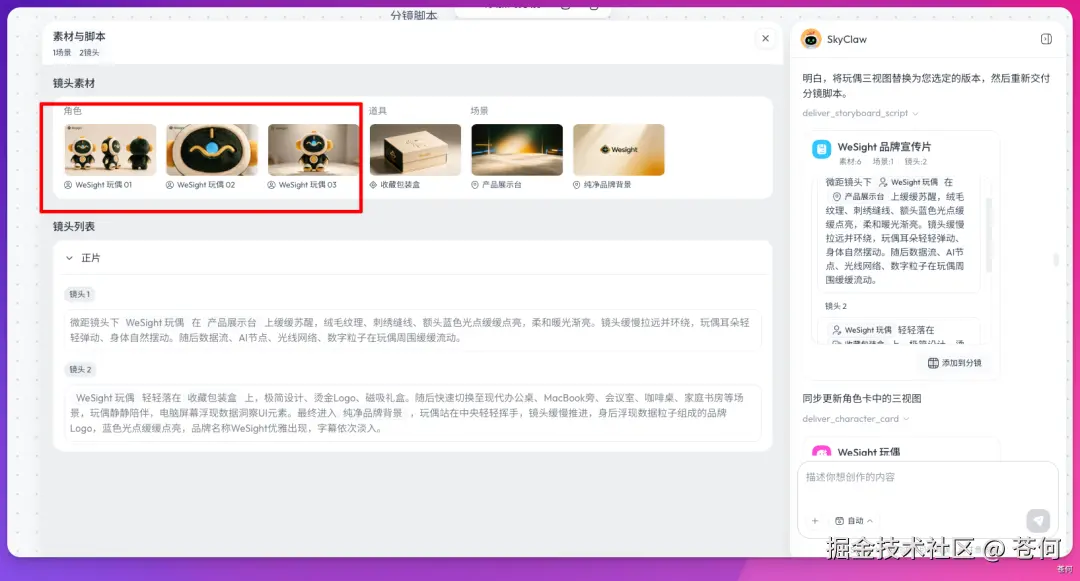Viewport: 1080px width, 581px height.
Task: Click the plus attachment icon in chat box
Action: [815, 521]
